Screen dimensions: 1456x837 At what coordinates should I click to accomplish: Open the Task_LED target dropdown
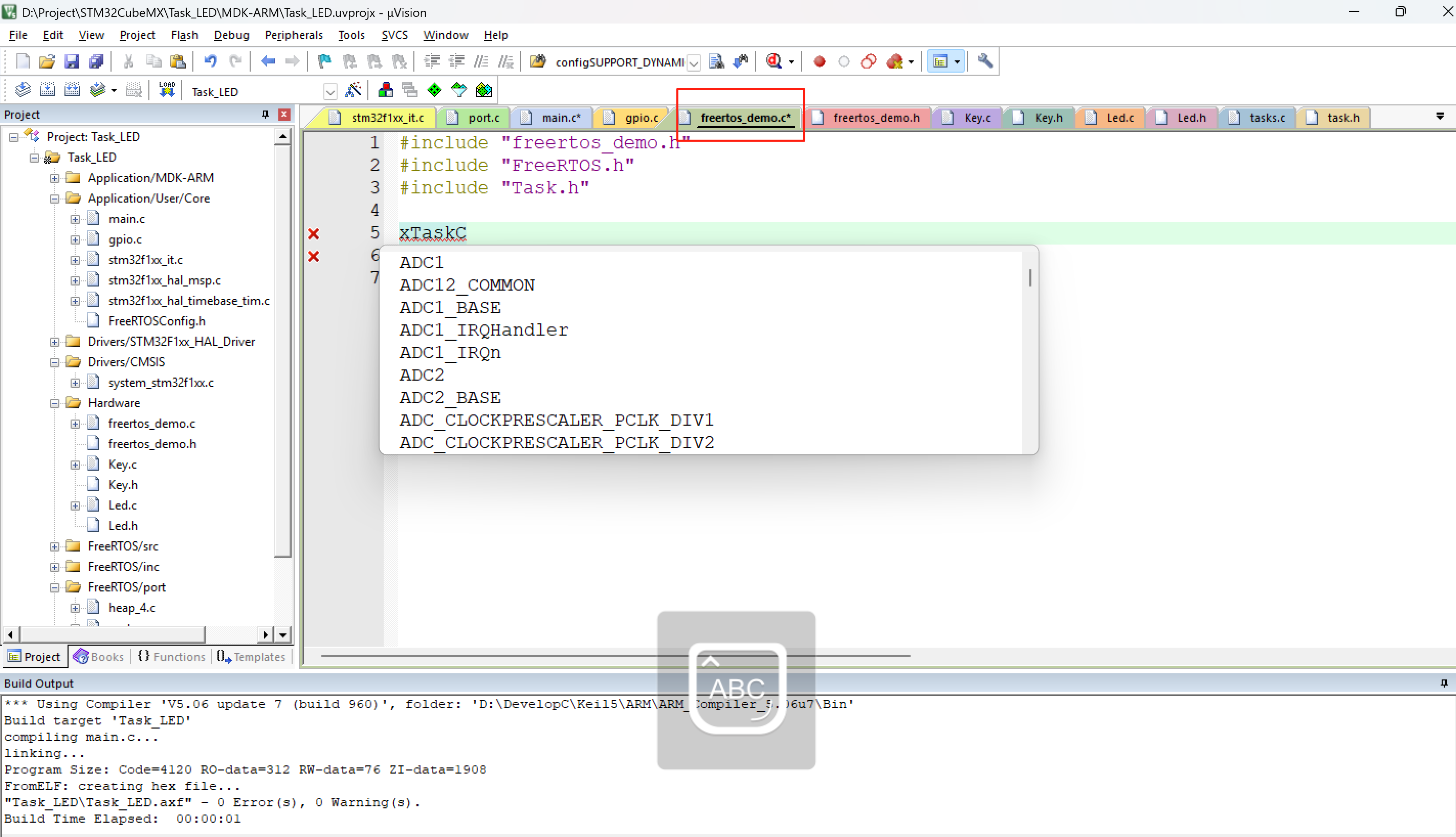(x=330, y=92)
